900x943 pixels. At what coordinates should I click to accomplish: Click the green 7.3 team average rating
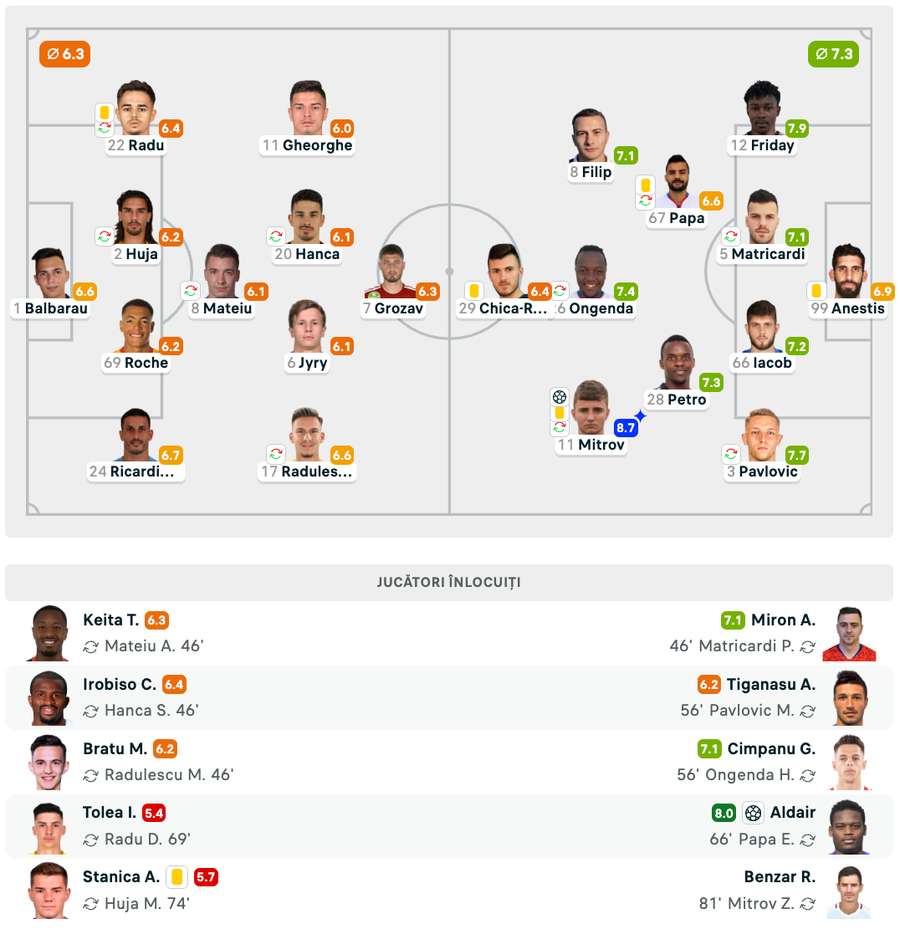pos(833,54)
